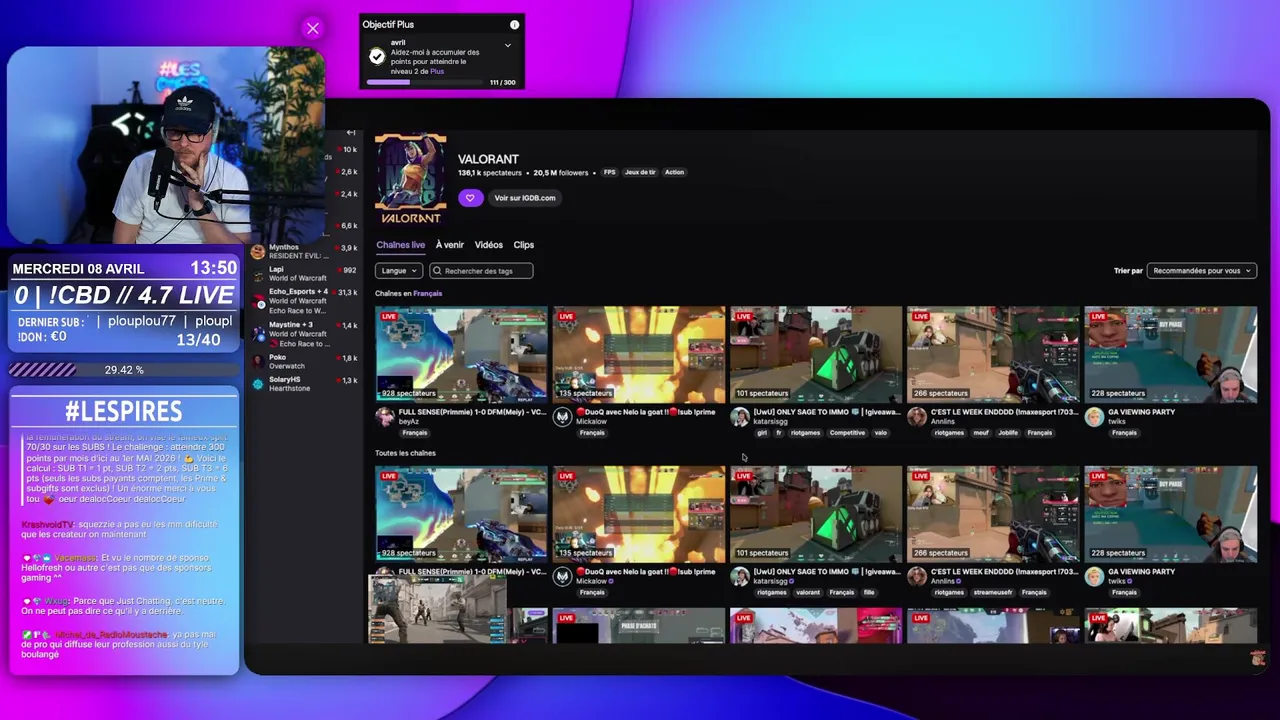
Task: Switch to the Chaînes live tab
Action: click(400, 245)
